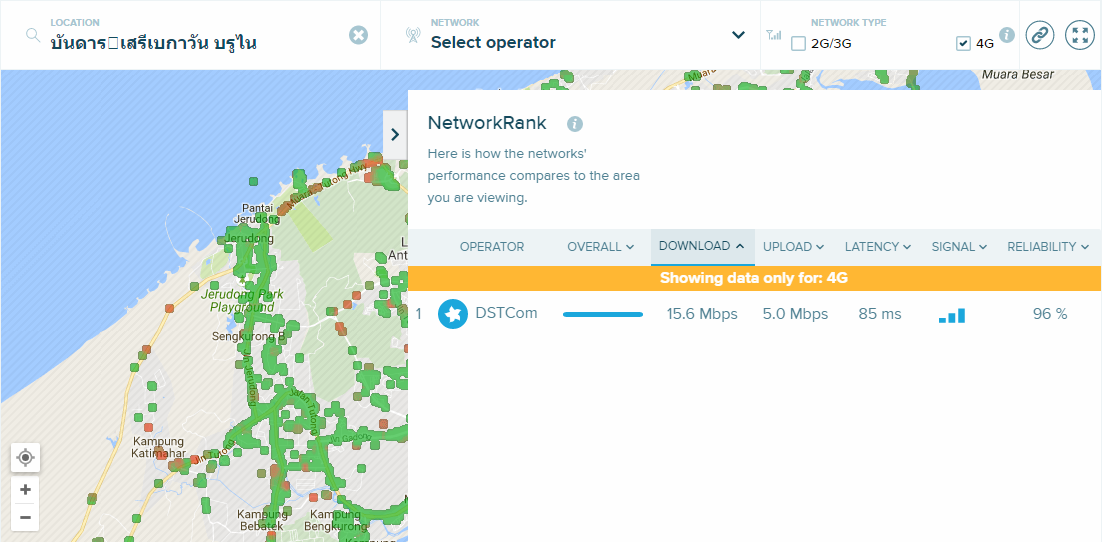Image resolution: width=1102 pixels, height=542 pixels.
Task: Sort by the Reliability column
Action: pyautogui.click(x=1049, y=247)
